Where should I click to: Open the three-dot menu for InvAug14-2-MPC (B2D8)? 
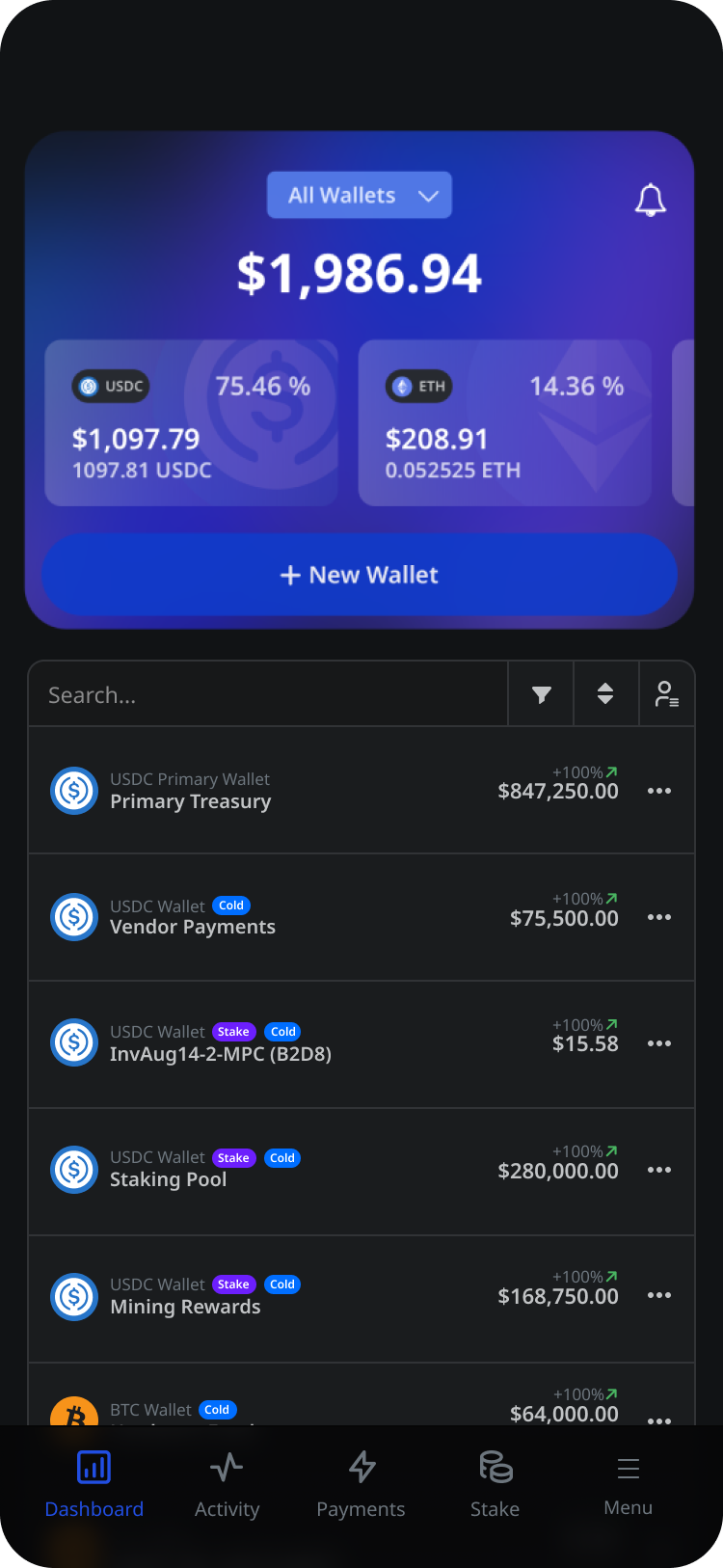coord(659,1043)
